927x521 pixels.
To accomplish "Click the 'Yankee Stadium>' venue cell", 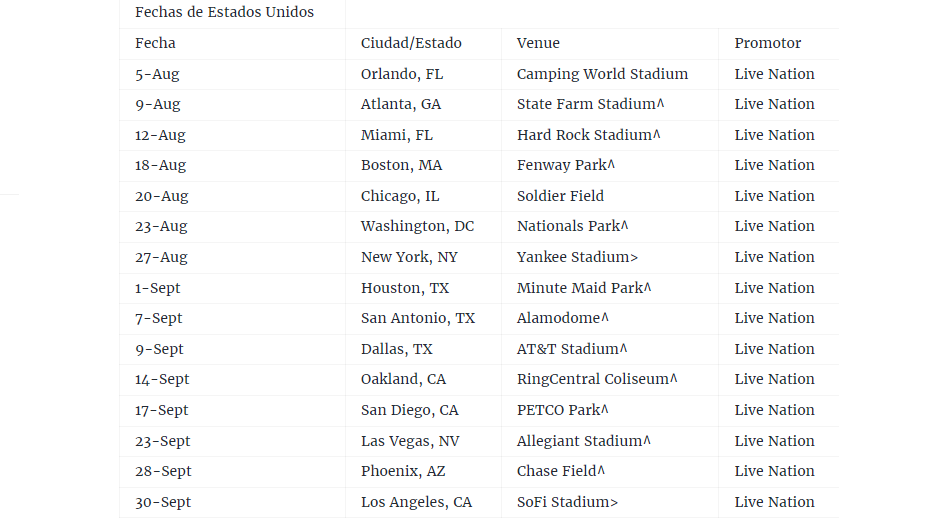I will (577, 257).
